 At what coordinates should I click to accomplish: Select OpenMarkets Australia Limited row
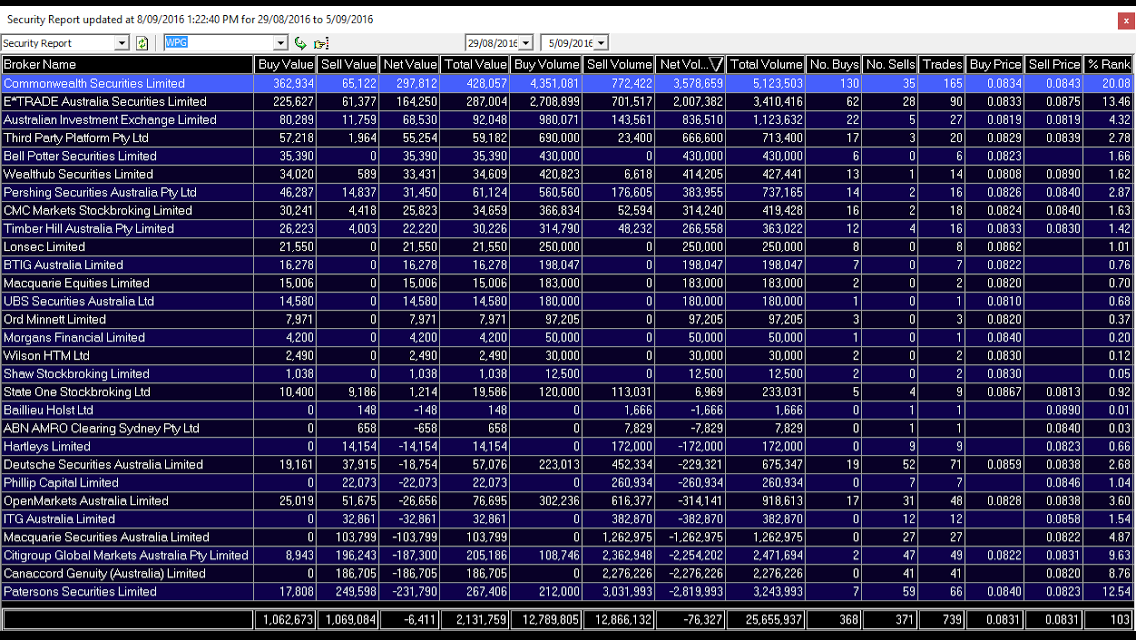click(x=567, y=501)
